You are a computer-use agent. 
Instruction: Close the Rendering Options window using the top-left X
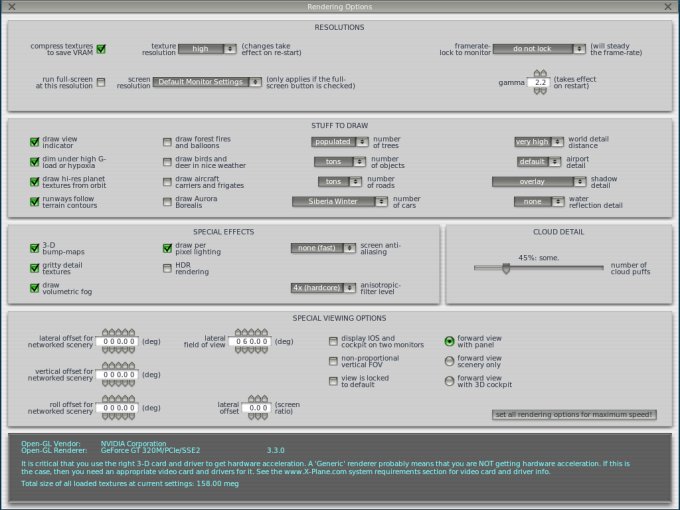[x=12, y=7]
